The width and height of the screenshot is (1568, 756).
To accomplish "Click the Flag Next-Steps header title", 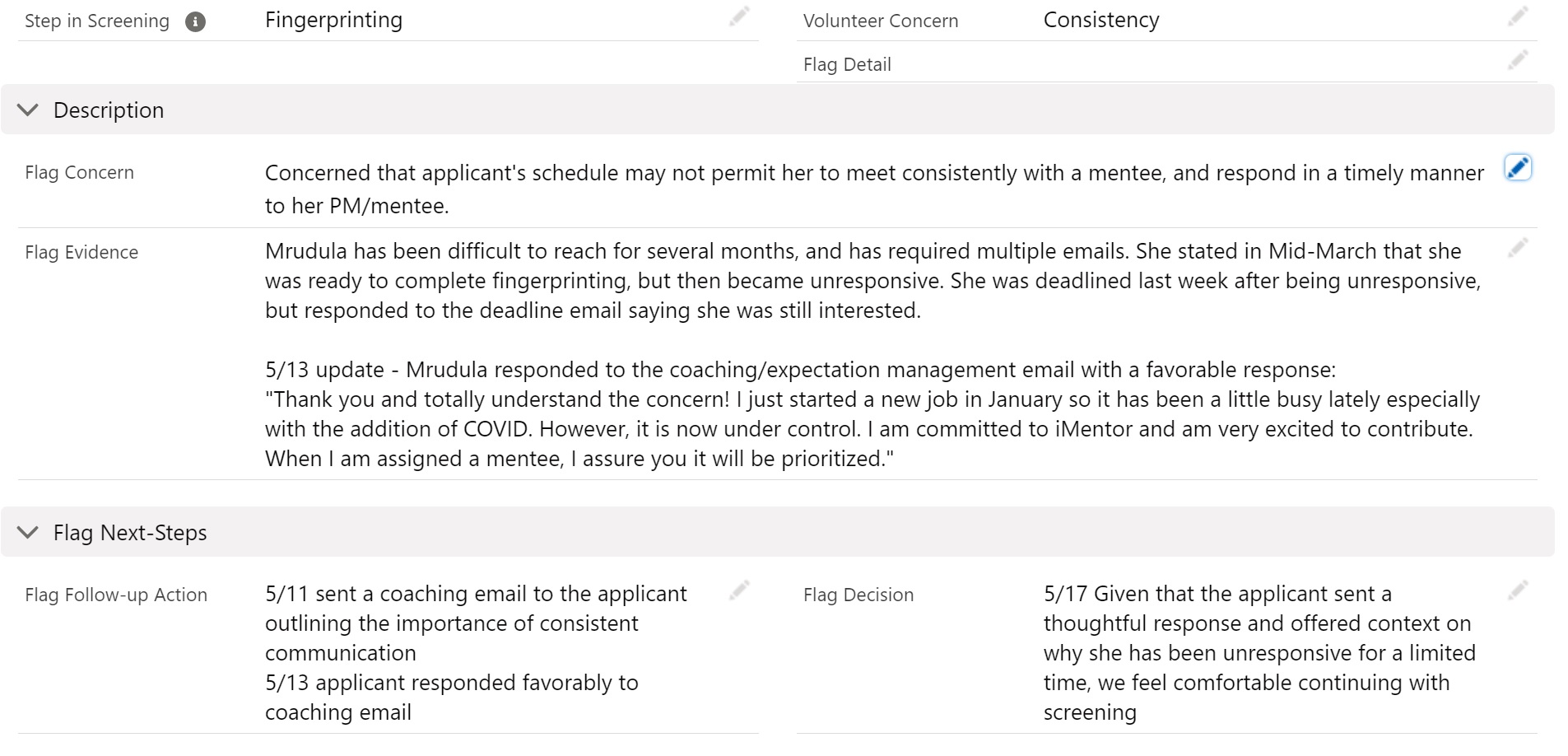I will [x=130, y=533].
